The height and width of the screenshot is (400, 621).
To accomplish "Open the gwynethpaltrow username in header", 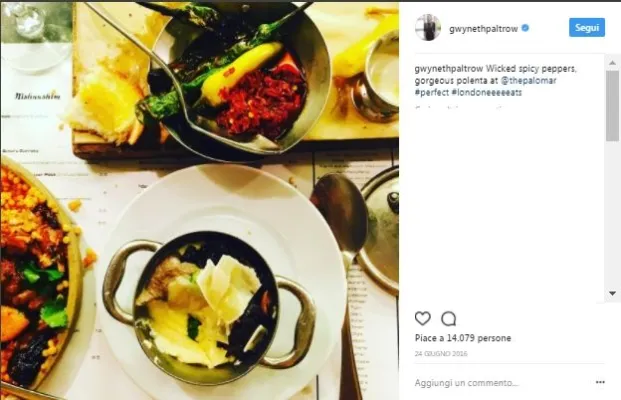I will coord(483,29).
